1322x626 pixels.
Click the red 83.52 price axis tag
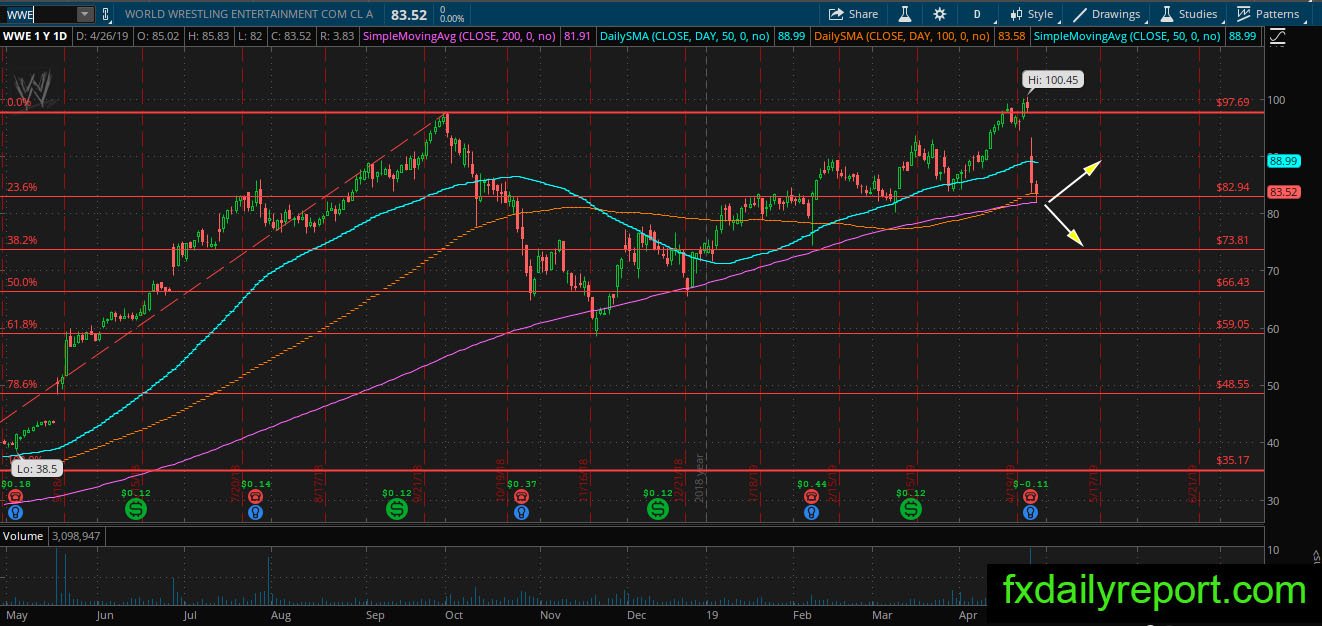pyautogui.click(x=1282, y=192)
